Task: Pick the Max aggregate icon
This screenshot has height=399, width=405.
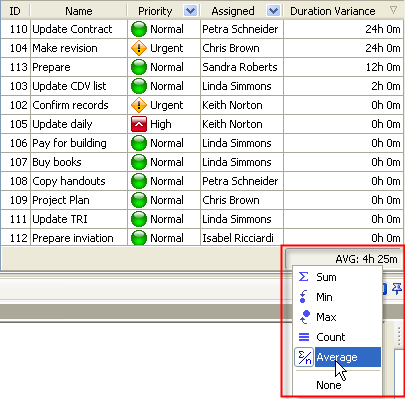Action: point(305,317)
